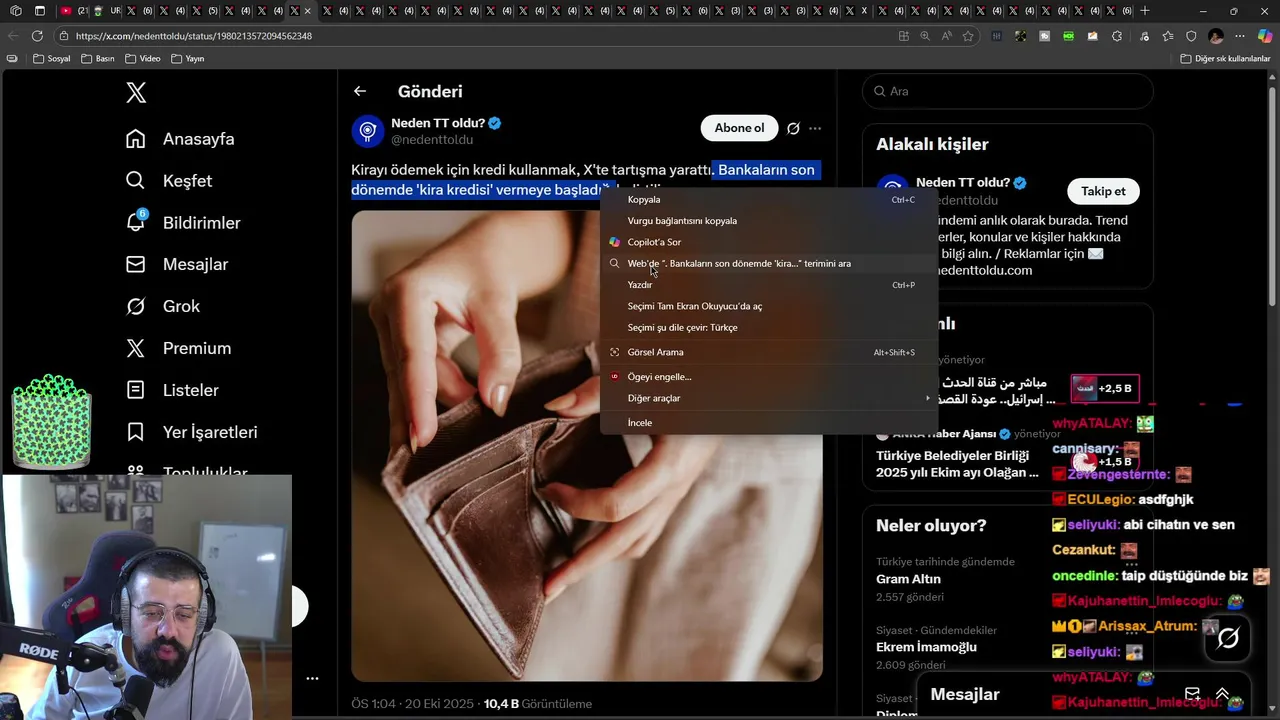This screenshot has height=720, width=1280.
Task: Open the wallet photo in the post
Action: [587, 446]
